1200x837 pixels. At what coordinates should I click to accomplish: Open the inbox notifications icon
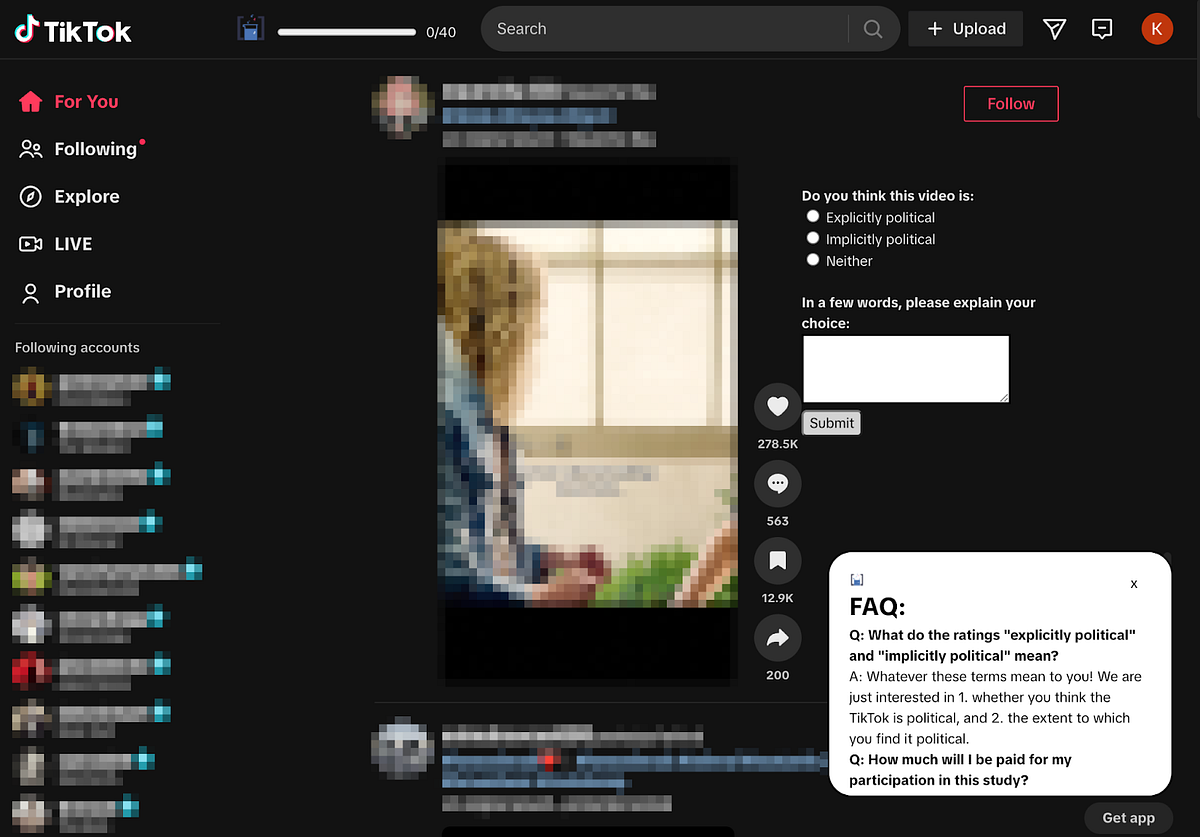pyautogui.click(x=1102, y=29)
